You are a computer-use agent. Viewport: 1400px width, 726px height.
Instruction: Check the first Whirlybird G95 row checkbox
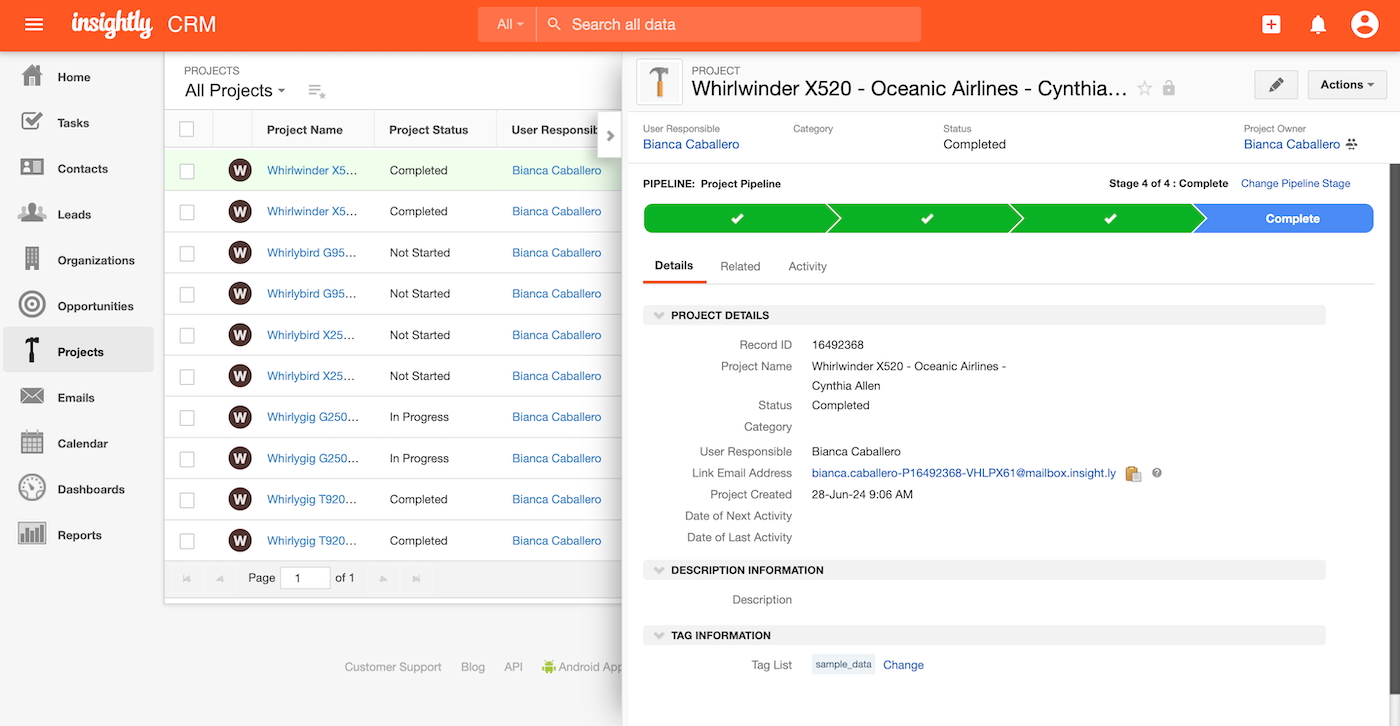tap(187, 253)
